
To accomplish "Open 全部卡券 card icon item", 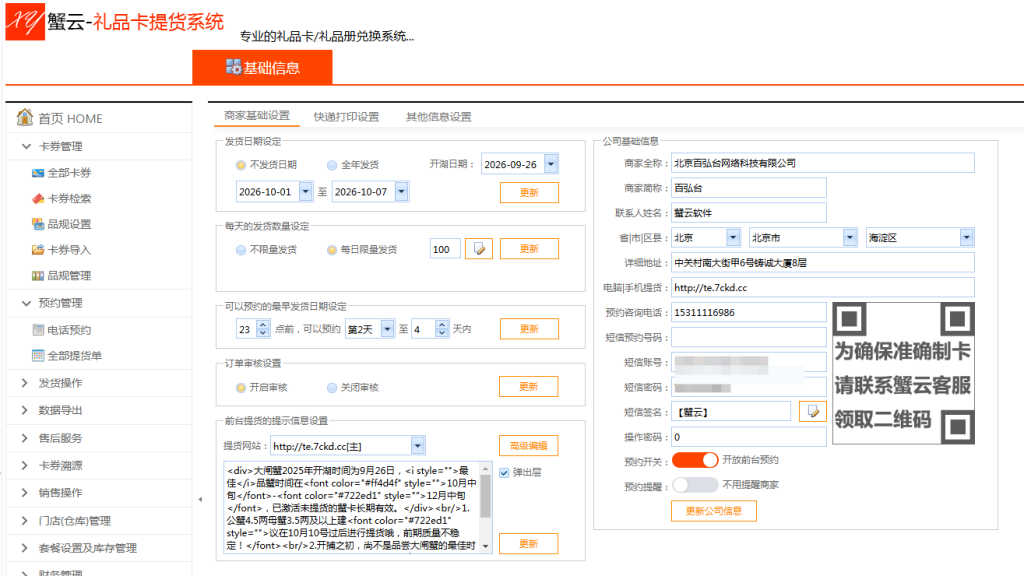I will coord(38,173).
